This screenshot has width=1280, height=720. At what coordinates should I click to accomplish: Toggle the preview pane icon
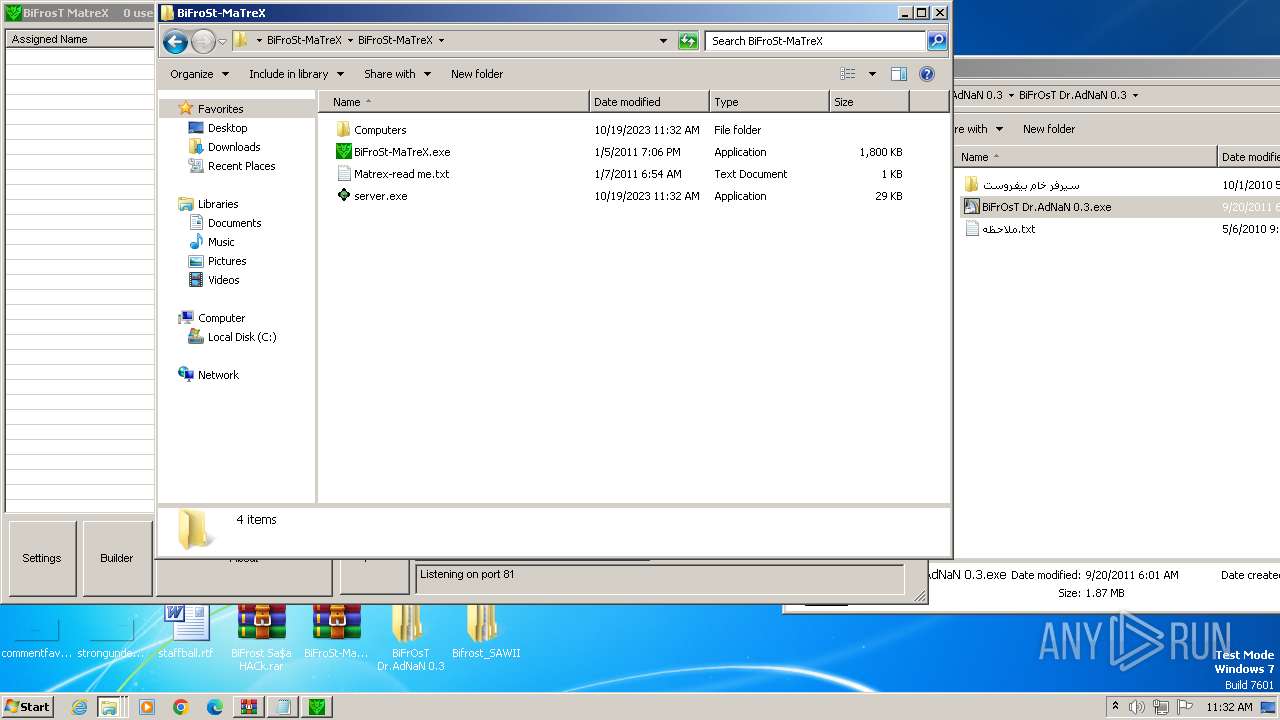pyautogui.click(x=899, y=74)
